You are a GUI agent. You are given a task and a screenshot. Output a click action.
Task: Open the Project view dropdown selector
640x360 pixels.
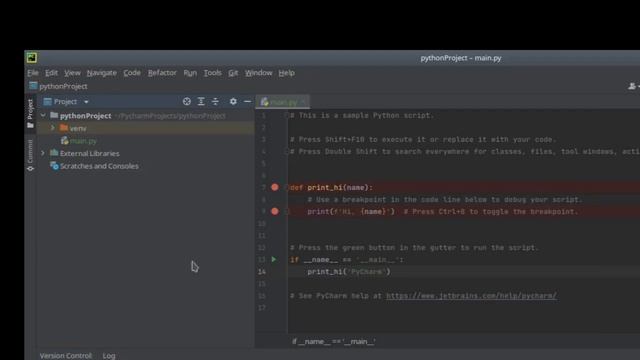coord(66,102)
